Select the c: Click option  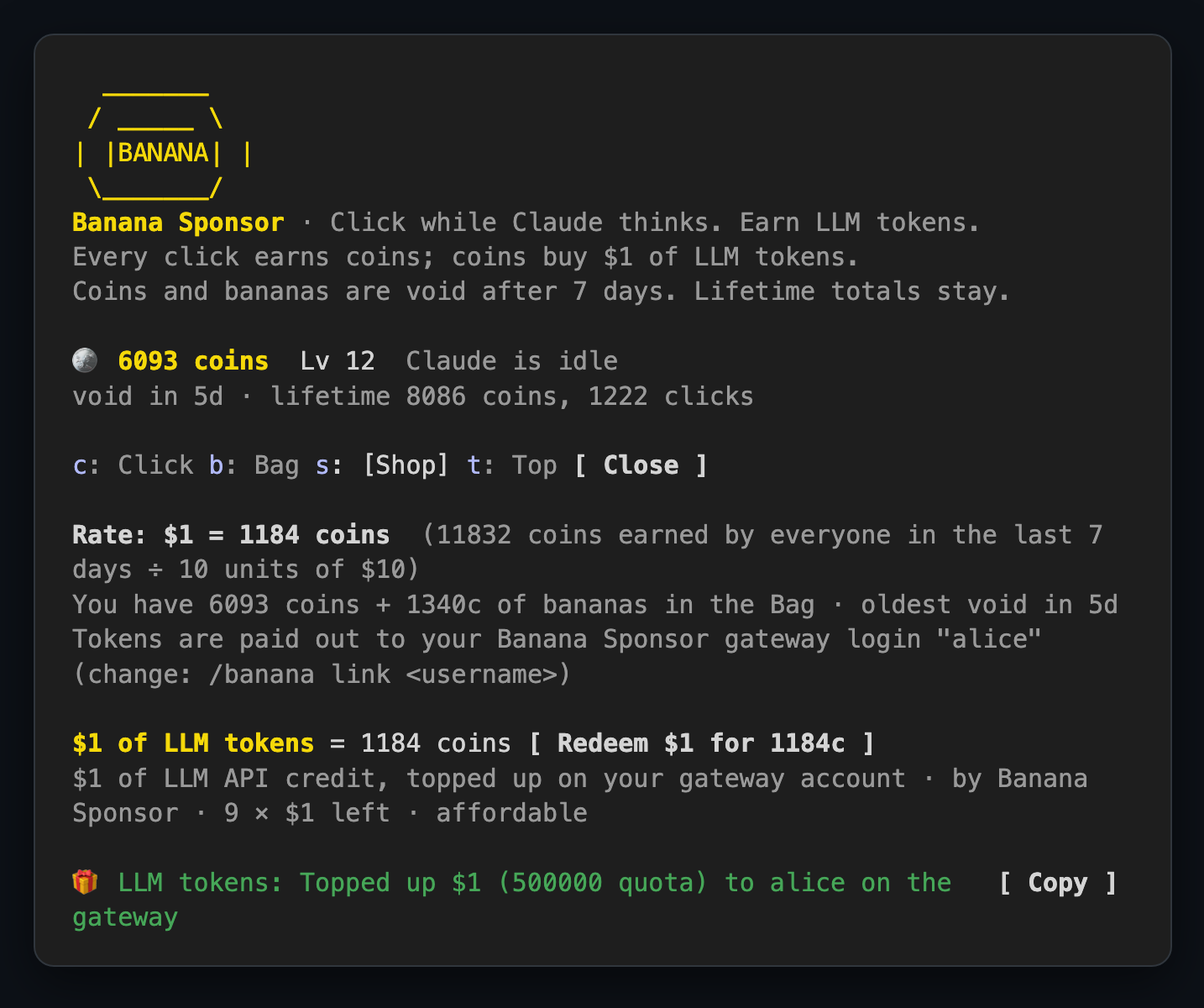[x=133, y=465]
